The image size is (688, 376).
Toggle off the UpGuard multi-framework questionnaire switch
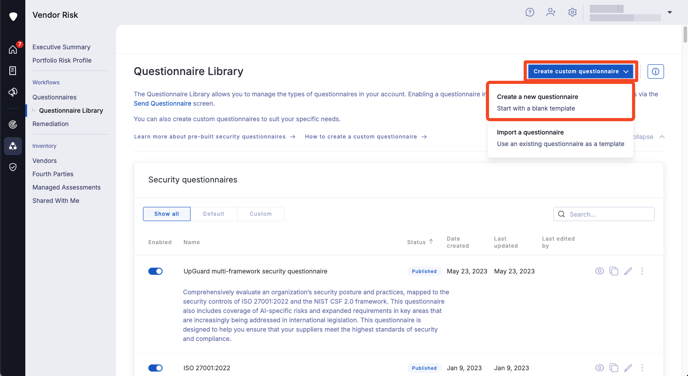[155, 271]
